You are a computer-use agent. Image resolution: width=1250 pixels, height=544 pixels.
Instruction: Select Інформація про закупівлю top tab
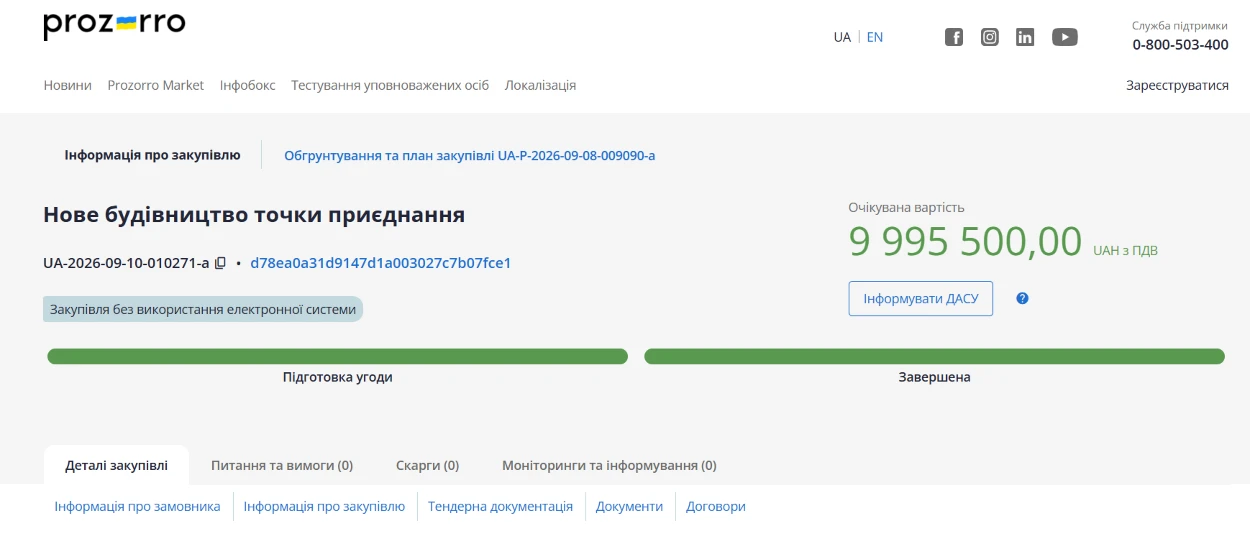coord(152,155)
